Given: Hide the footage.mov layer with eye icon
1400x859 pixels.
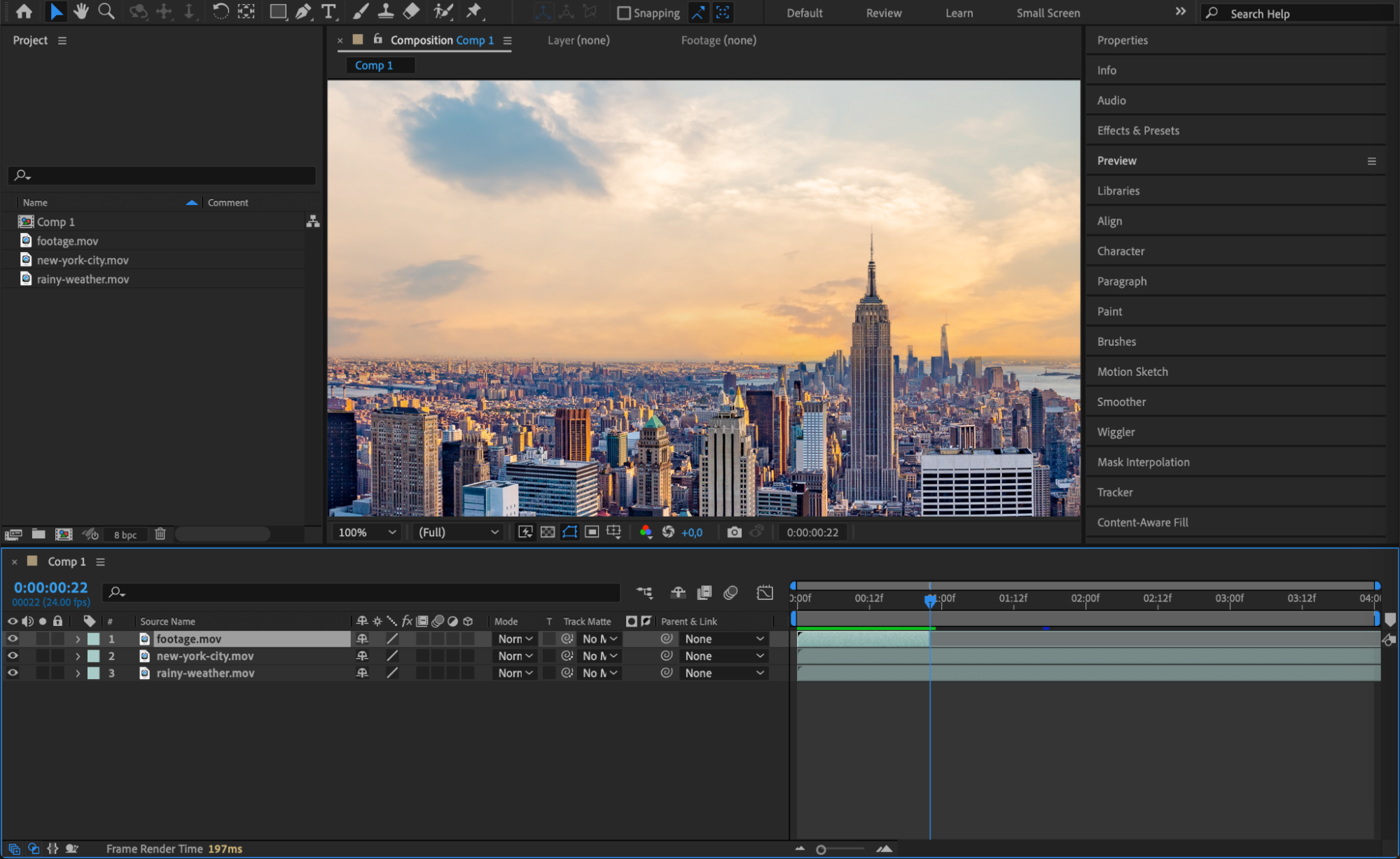Looking at the screenshot, I should (13, 638).
